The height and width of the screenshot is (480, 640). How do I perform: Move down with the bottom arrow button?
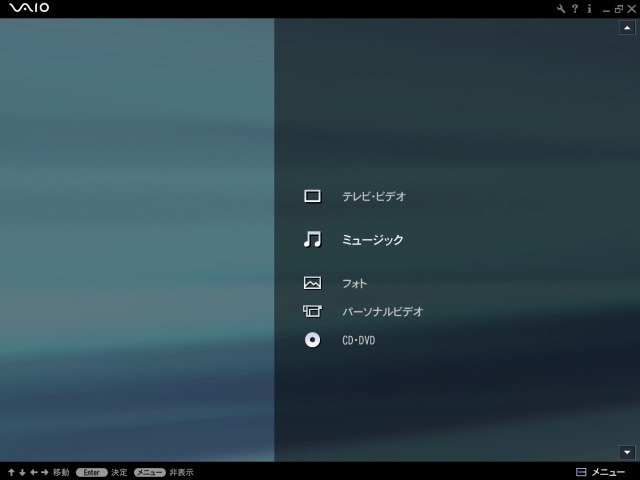[627, 452]
